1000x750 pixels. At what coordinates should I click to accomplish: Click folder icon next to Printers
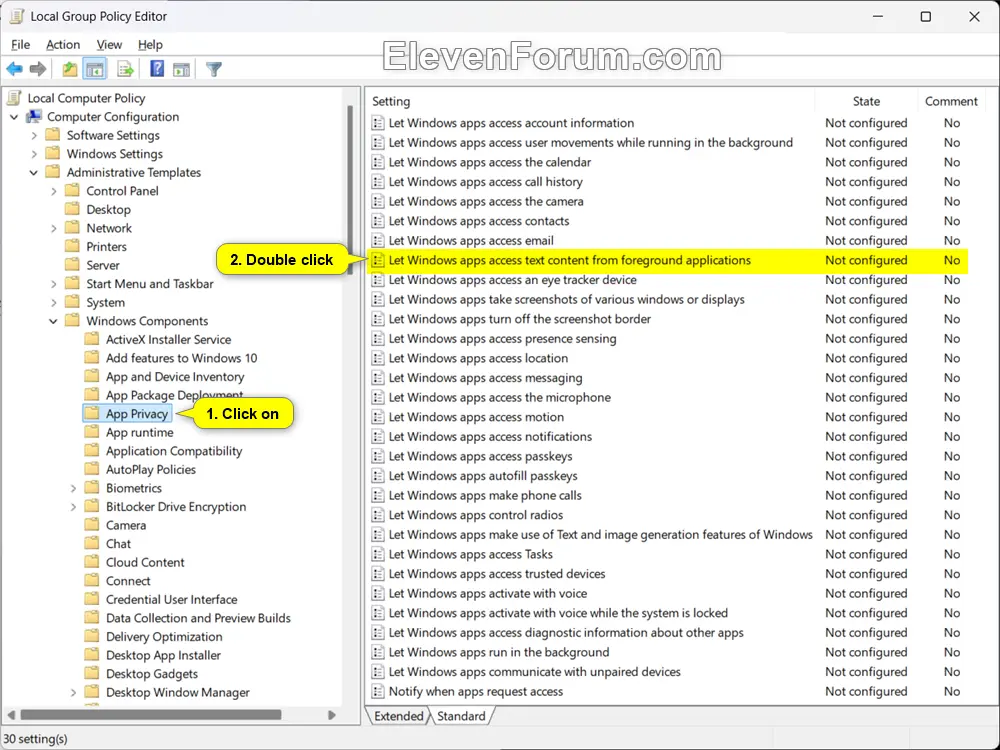coord(73,246)
